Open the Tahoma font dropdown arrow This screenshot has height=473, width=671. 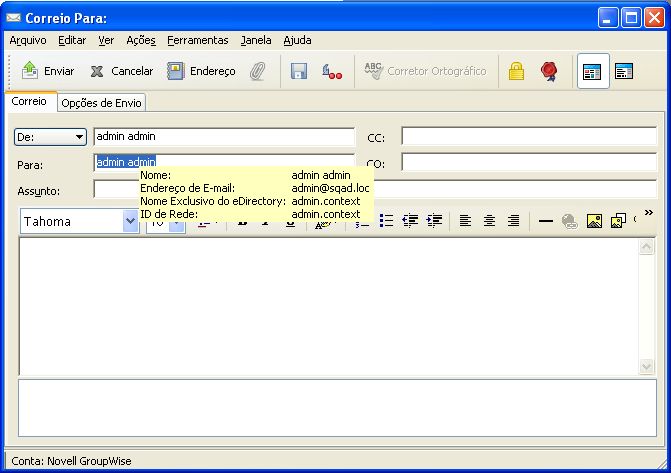point(130,221)
